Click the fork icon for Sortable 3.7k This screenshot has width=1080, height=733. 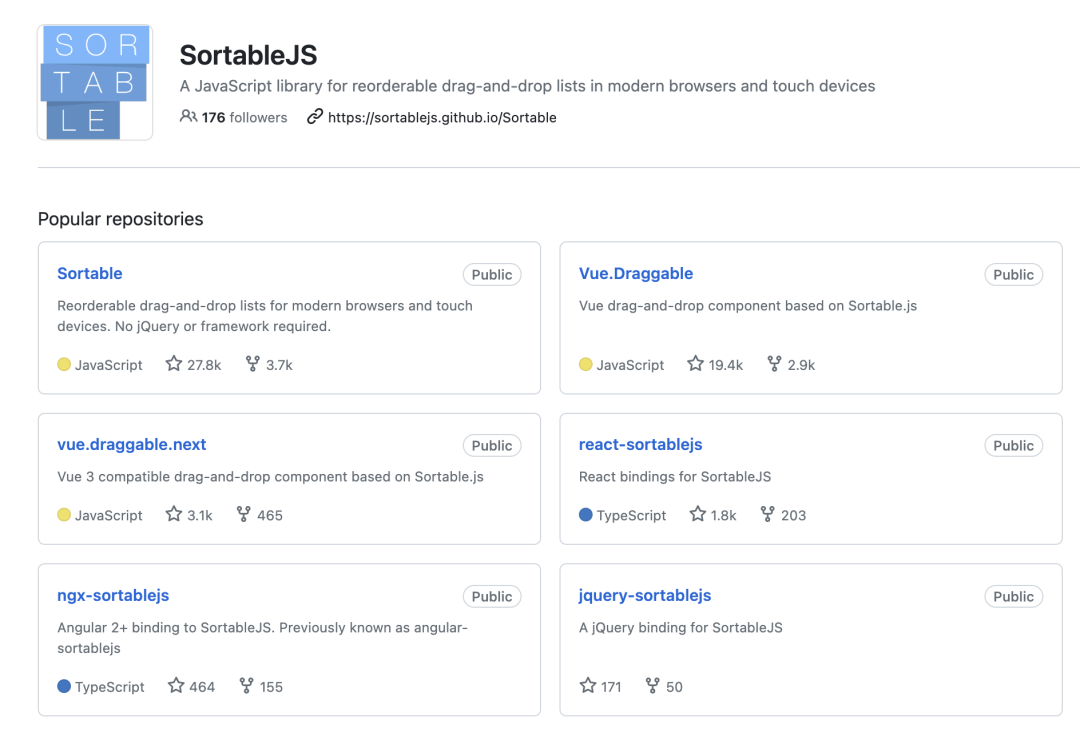[253, 364]
